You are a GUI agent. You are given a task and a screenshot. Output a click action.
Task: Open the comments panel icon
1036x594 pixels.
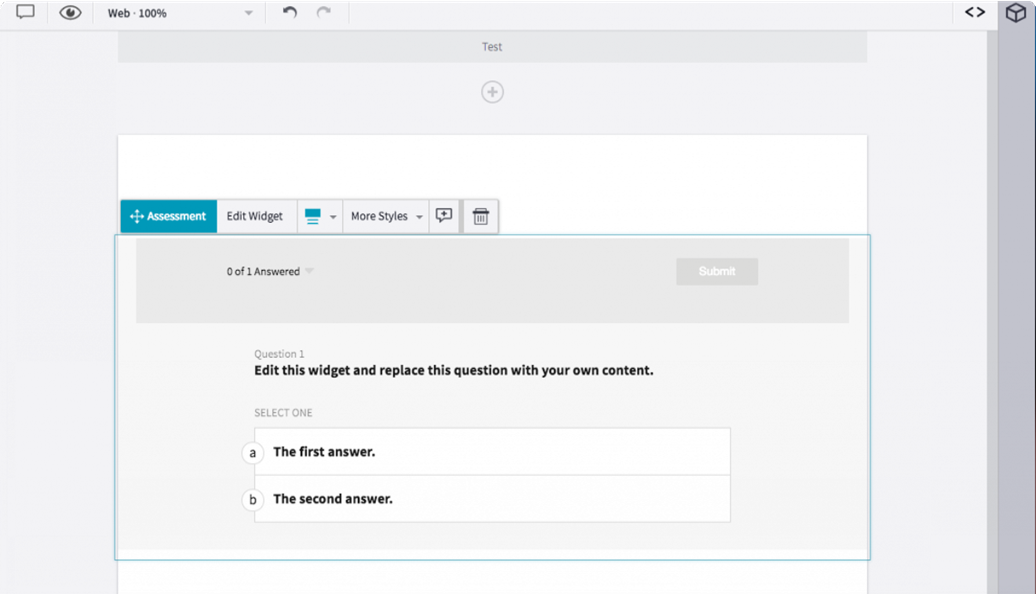point(24,13)
